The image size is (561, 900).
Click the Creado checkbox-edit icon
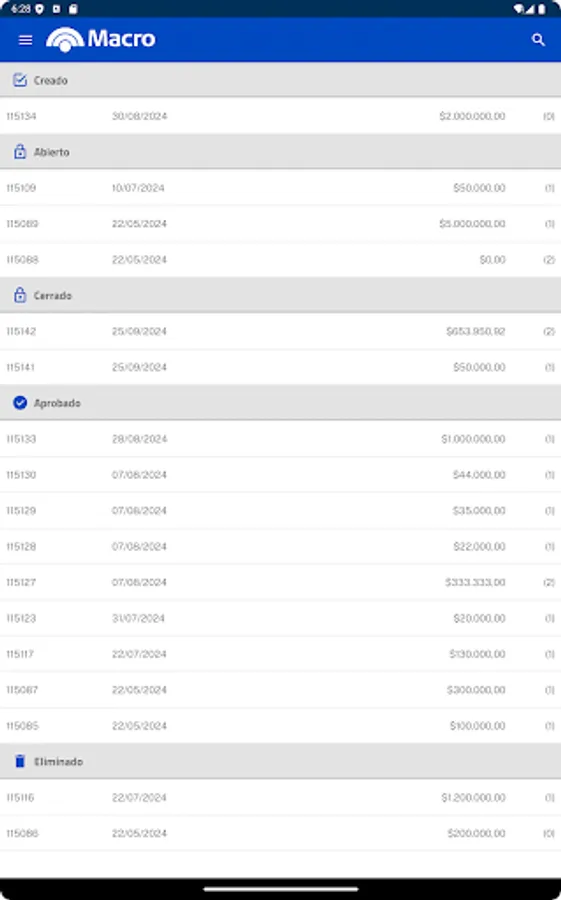click(20, 80)
